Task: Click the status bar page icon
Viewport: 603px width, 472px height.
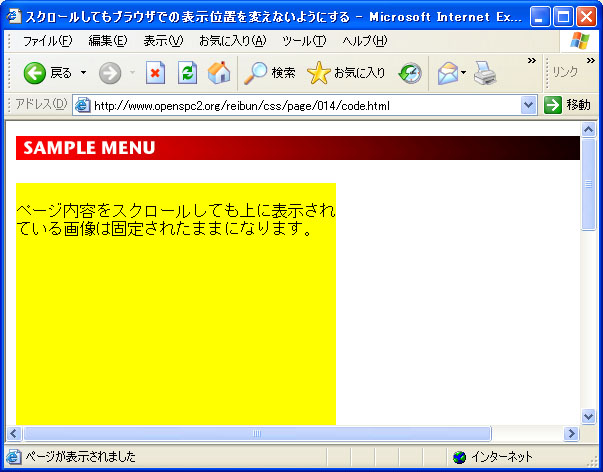Action: [x=14, y=457]
